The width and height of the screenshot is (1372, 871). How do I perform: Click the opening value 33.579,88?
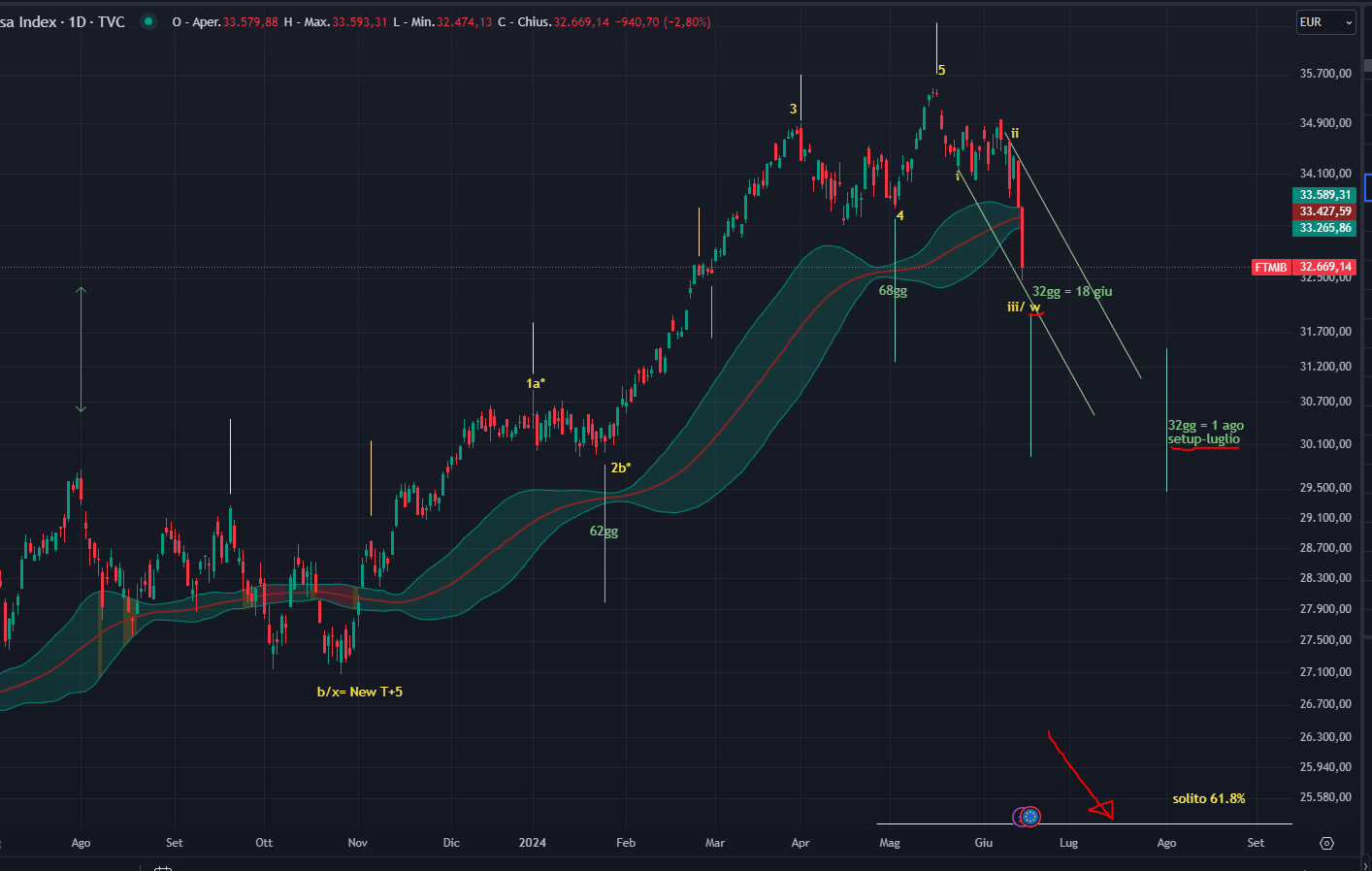250,21
